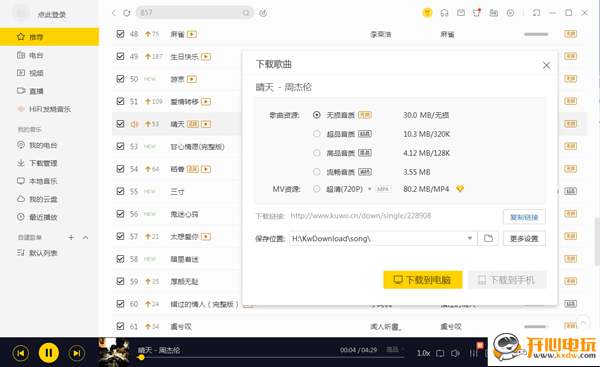The image size is (600, 367).
Task: Open the 1.0x playback speed selector
Action: [x=423, y=353]
